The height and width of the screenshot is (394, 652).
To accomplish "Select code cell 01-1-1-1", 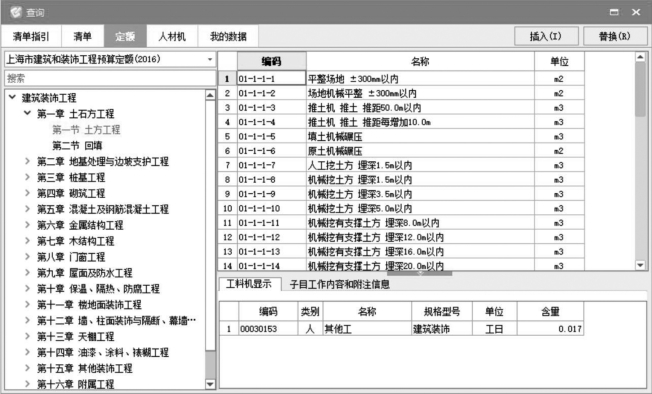I will [272, 79].
